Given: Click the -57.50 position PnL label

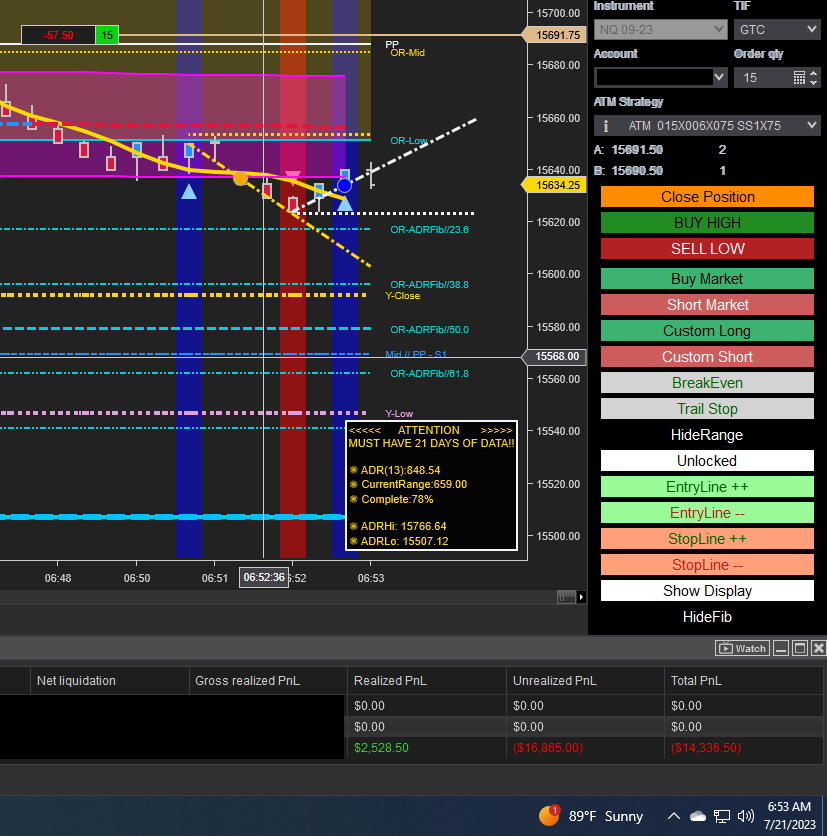Looking at the screenshot, I should (59, 35).
